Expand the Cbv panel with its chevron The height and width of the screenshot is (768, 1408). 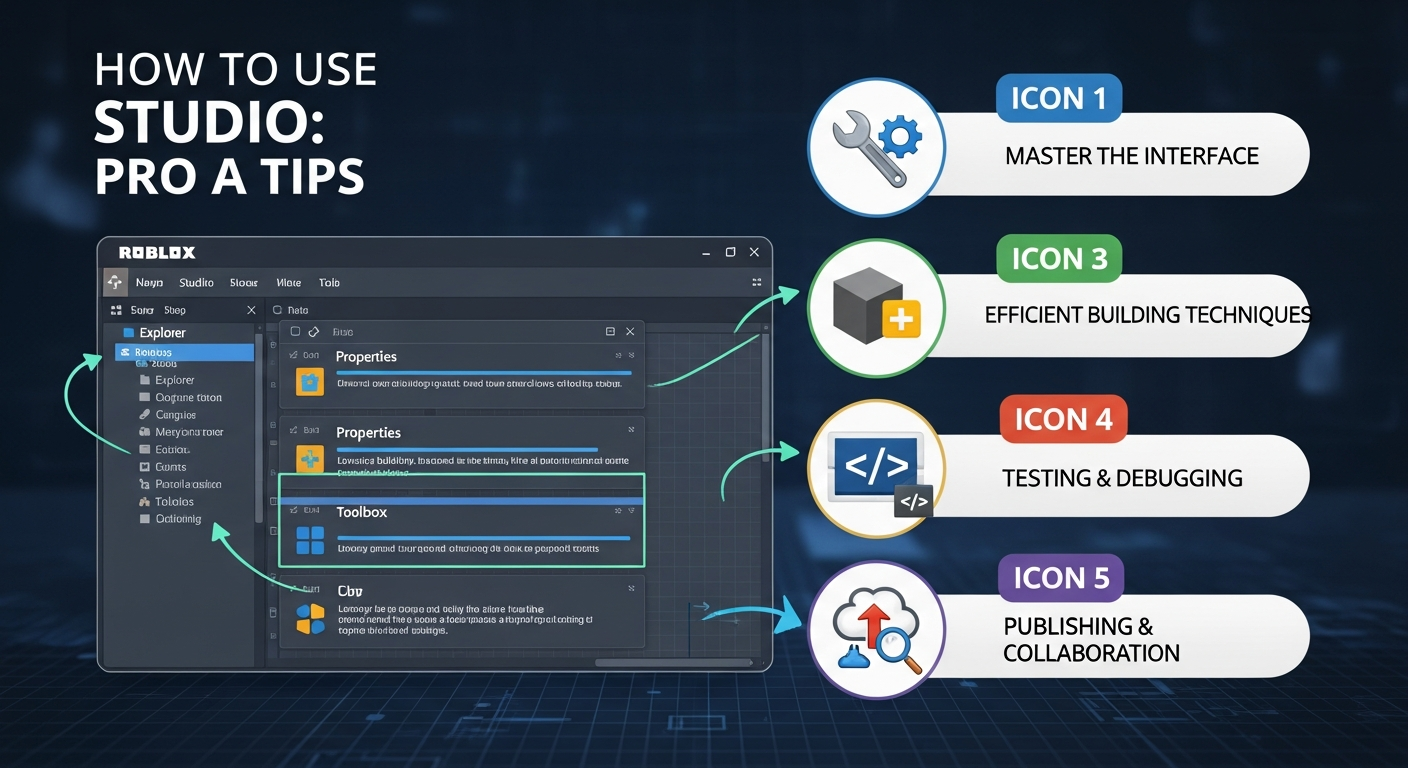[630, 588]
